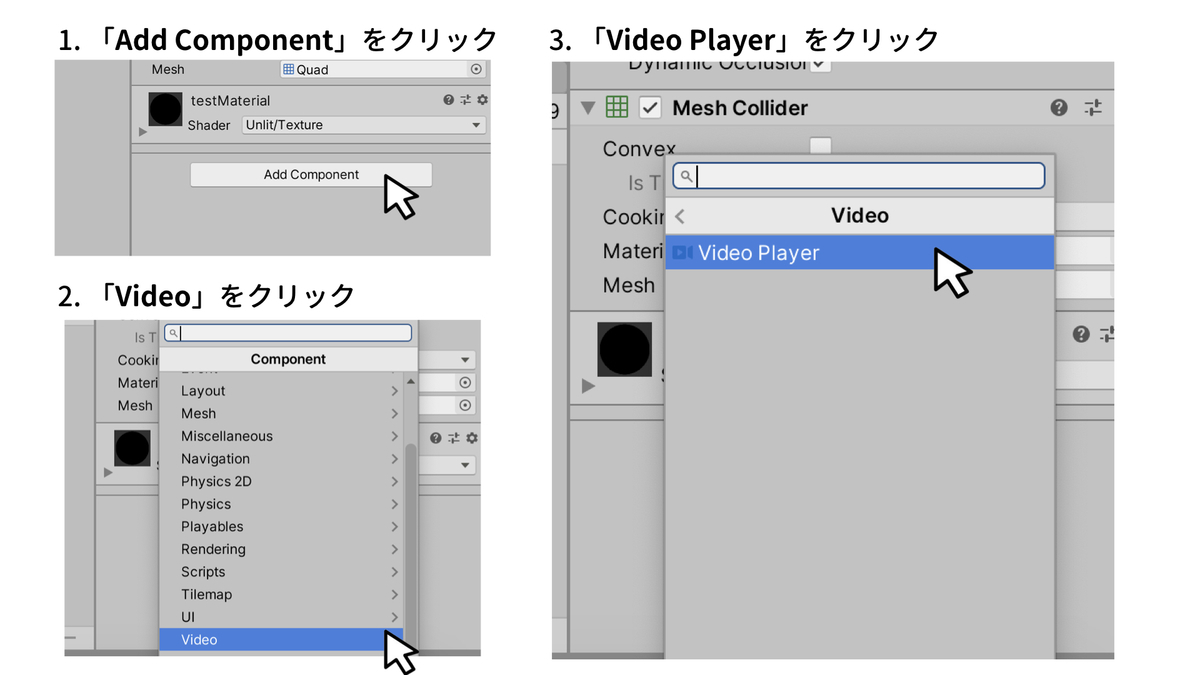Image resolution: width=1200 pixels, height=675 pixels.
Task: Open shader dropdown arrow in step 2
Action: (x=466, y=466)
